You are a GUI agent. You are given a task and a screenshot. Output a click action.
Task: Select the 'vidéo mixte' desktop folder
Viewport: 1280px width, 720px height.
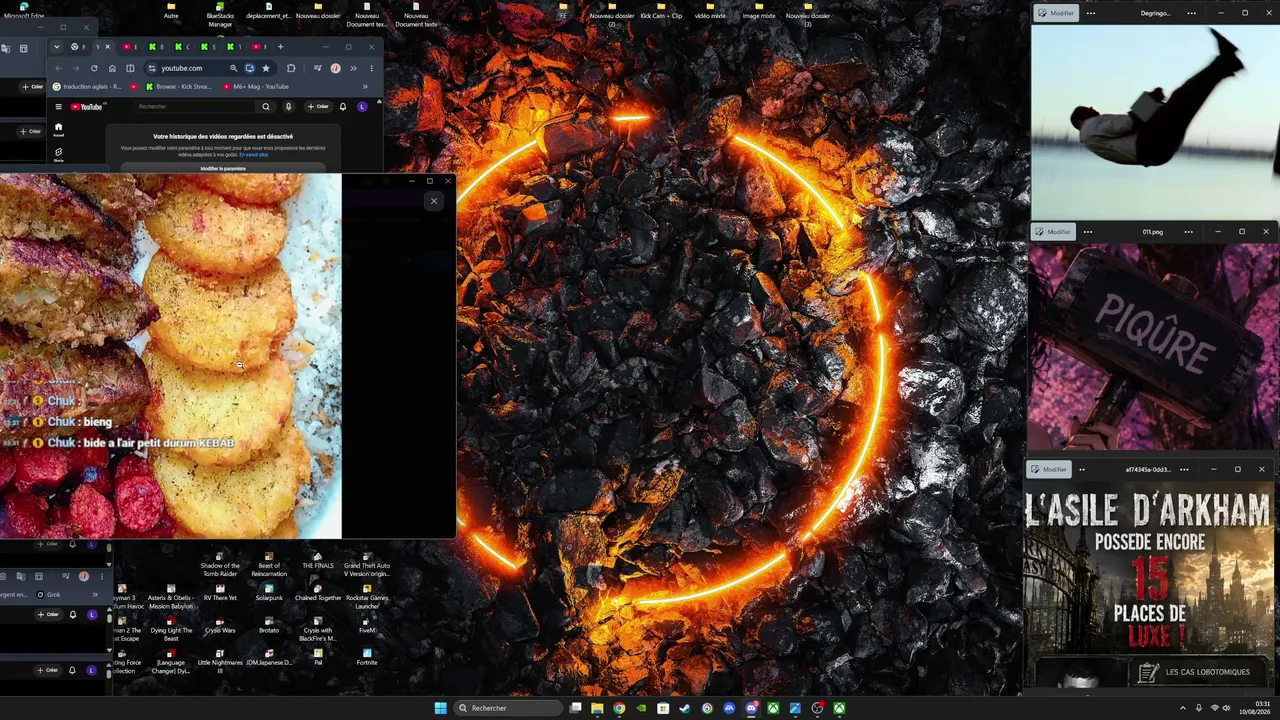tap(710, 11)
